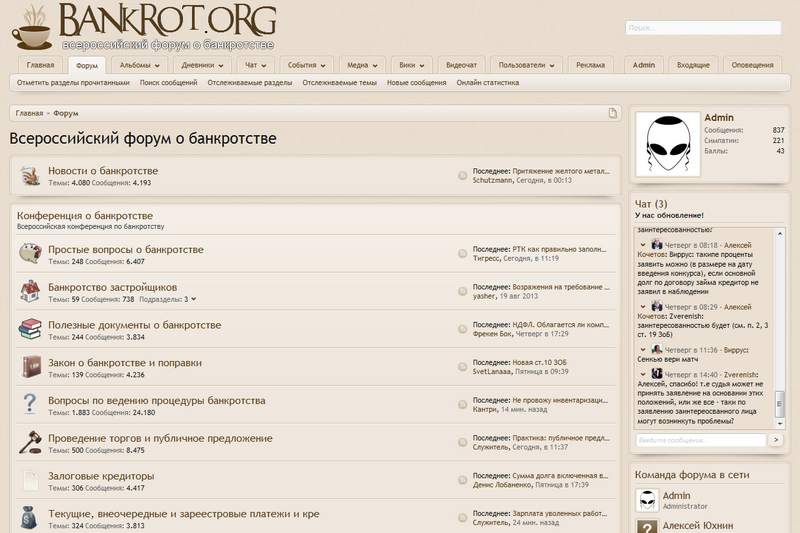Expand the Пользователи menu arrow
This screenshot has width=800, height=533.
click(x=553, y=65)
